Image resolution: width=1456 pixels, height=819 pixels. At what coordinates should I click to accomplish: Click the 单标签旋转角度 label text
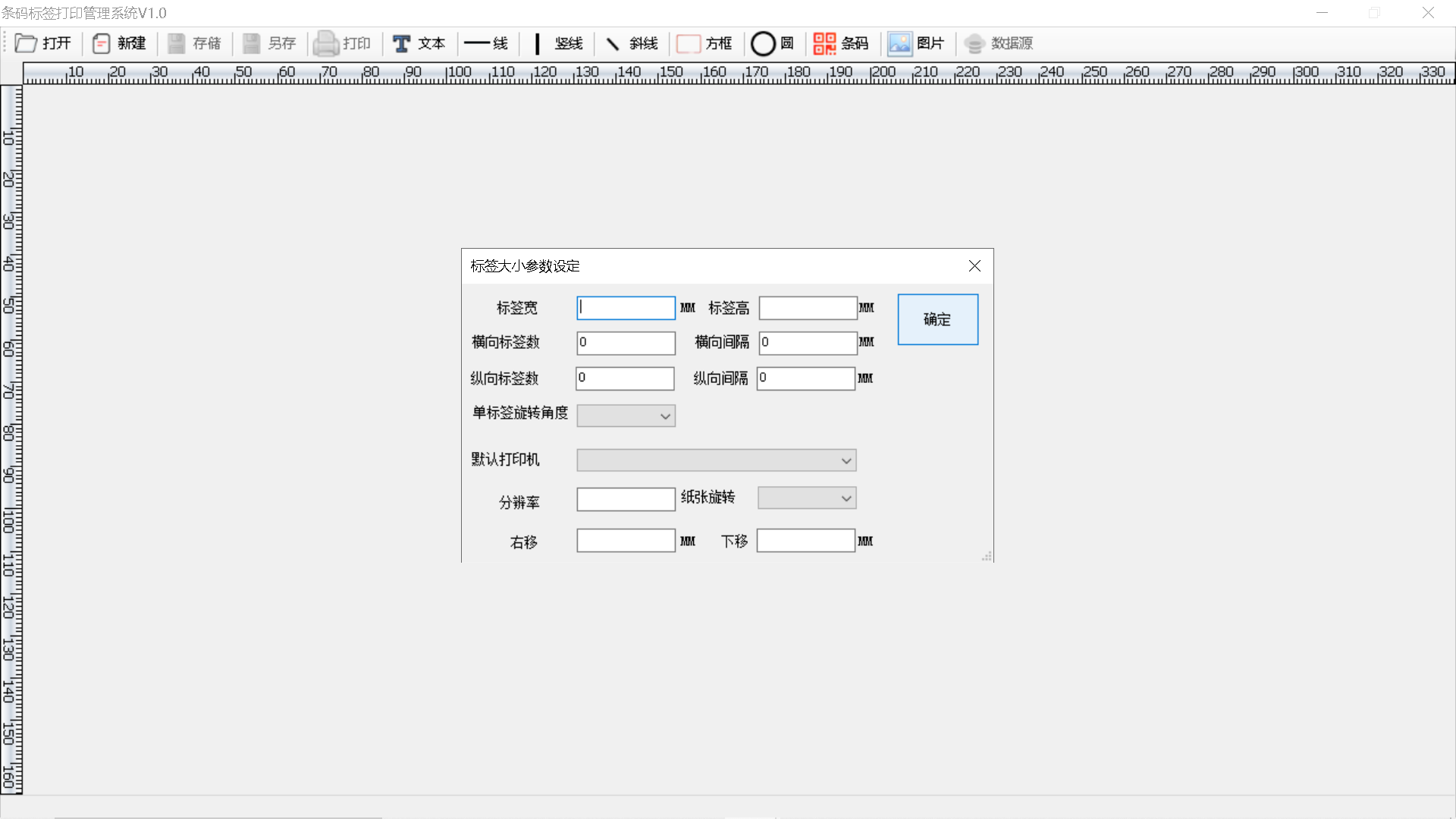click(520, 413)
